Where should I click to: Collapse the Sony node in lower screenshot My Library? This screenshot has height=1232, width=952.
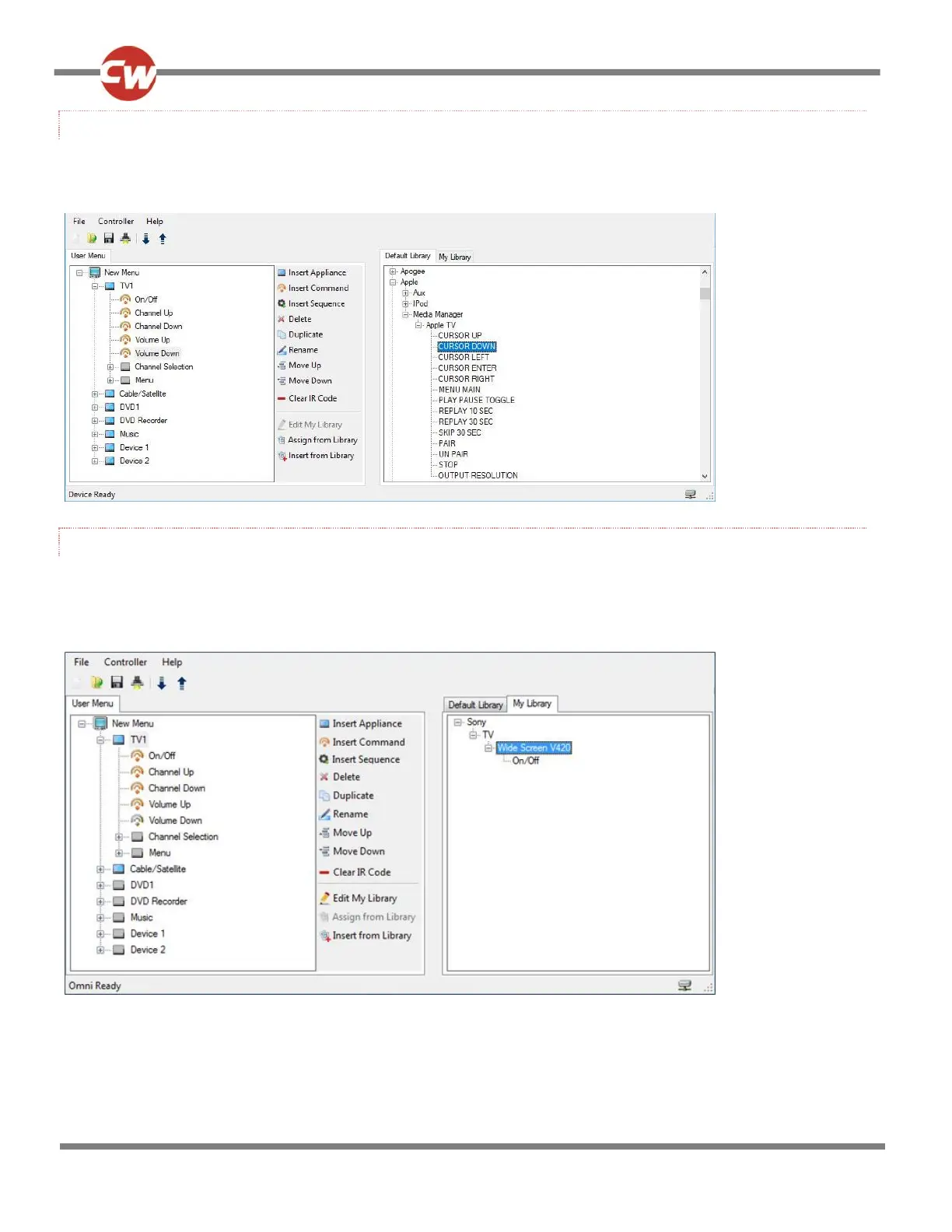pyautogui.click(x=457, y=723)
